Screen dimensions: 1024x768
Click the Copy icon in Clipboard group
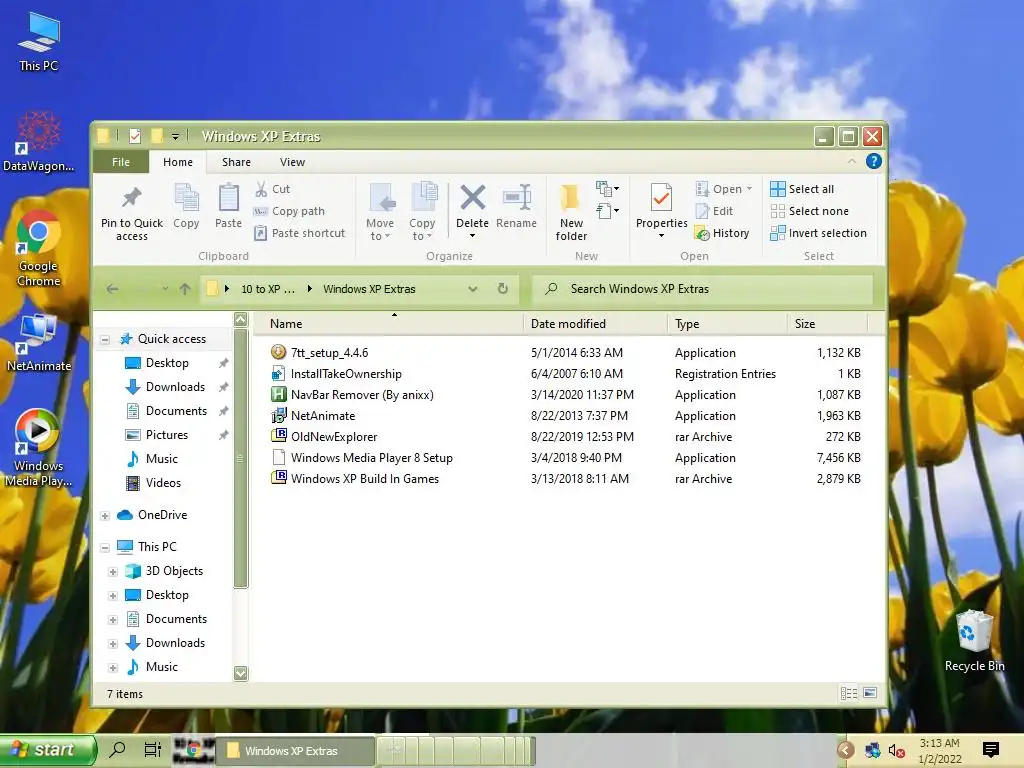coord(186,197)
